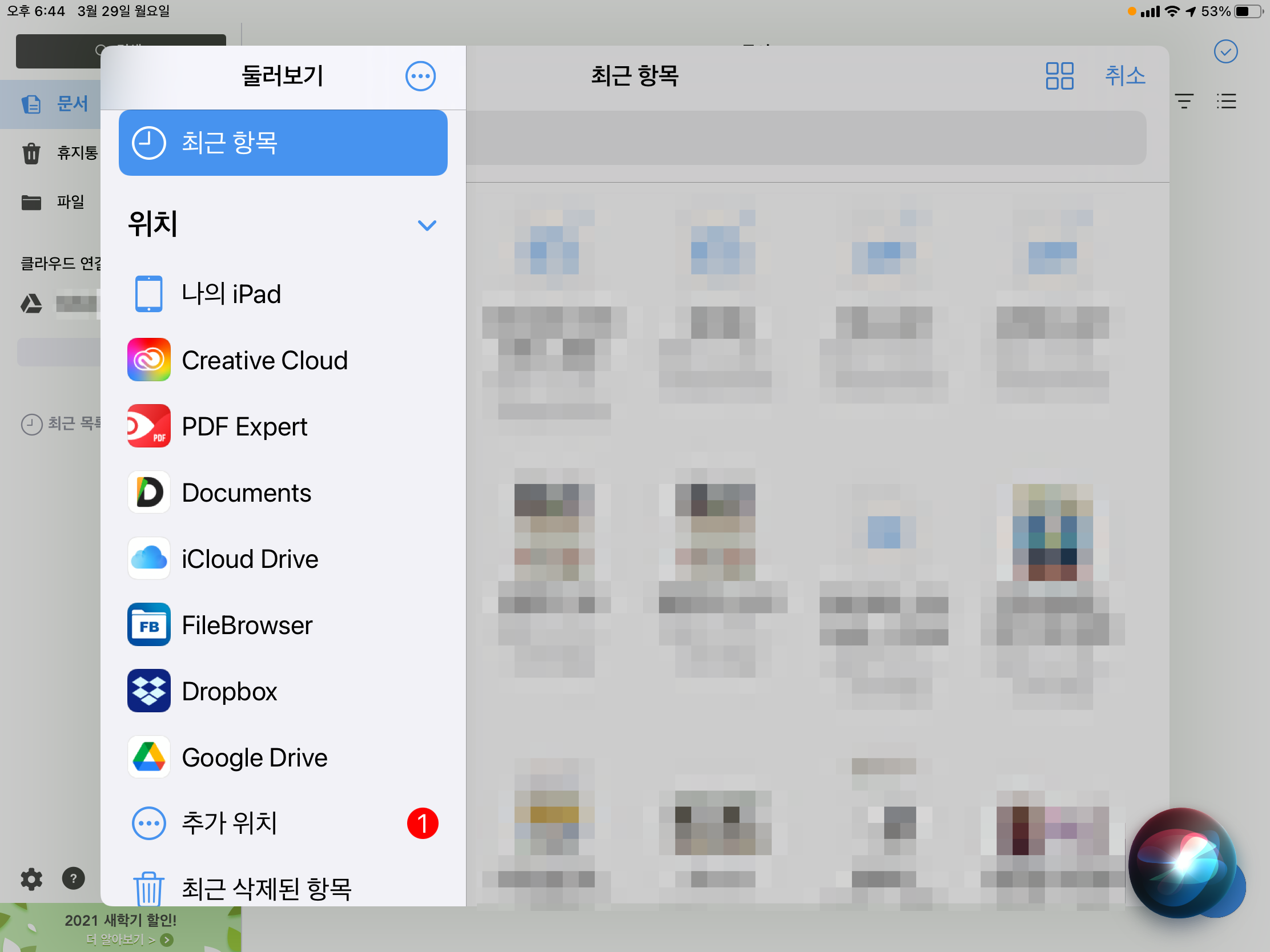The image size is (1270, 952).
Task: Open Google Drive location
Action: click(254, 757)
